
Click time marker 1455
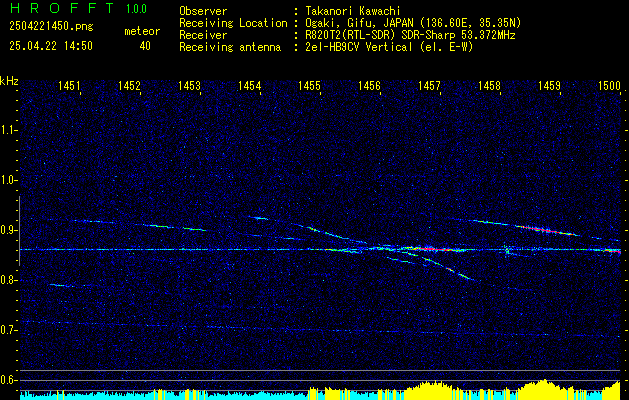click(309, 85)
